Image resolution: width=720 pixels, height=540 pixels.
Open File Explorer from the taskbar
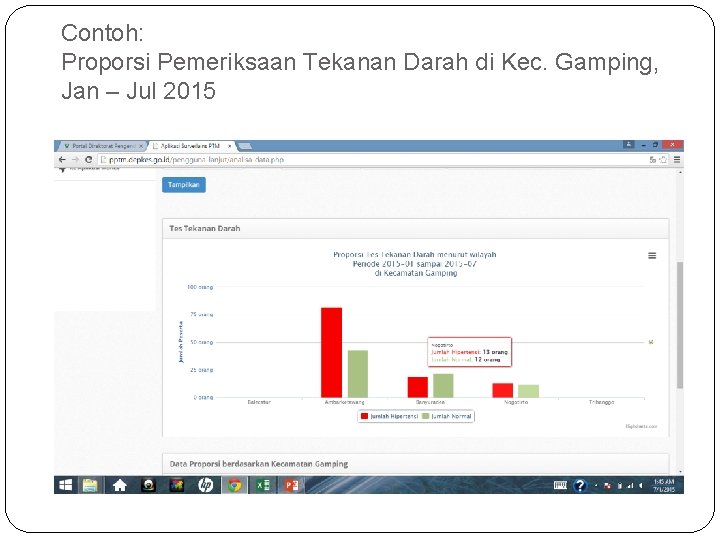[90, 485]
